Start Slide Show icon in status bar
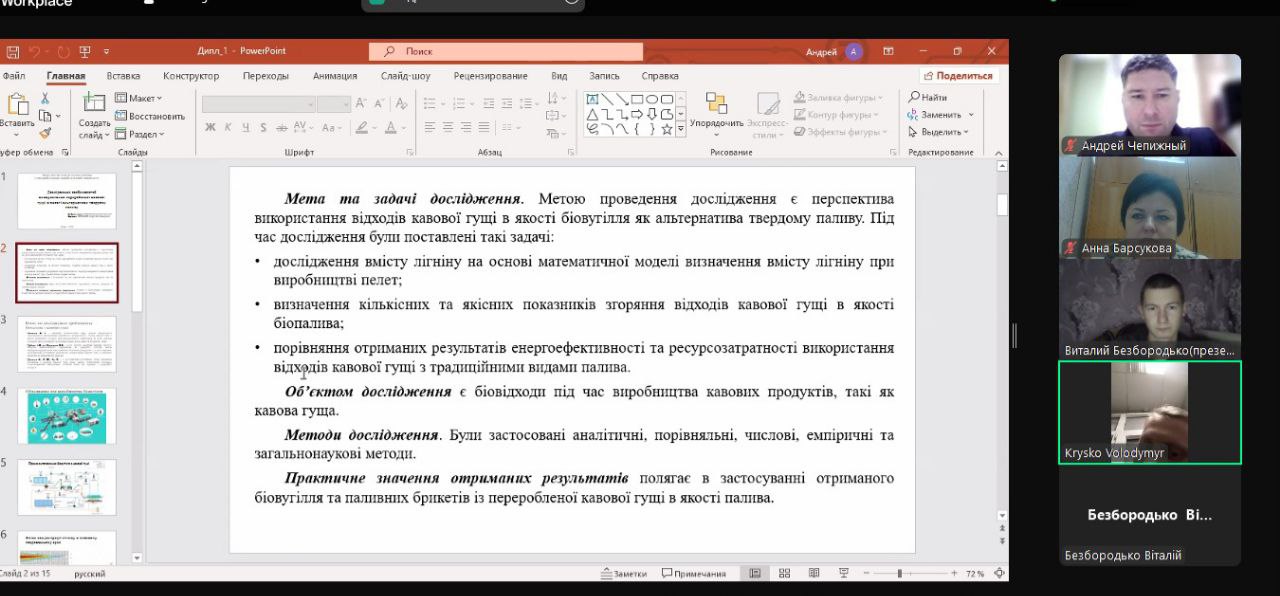The height and width of the screenshot is (596, 1280). 845,573
